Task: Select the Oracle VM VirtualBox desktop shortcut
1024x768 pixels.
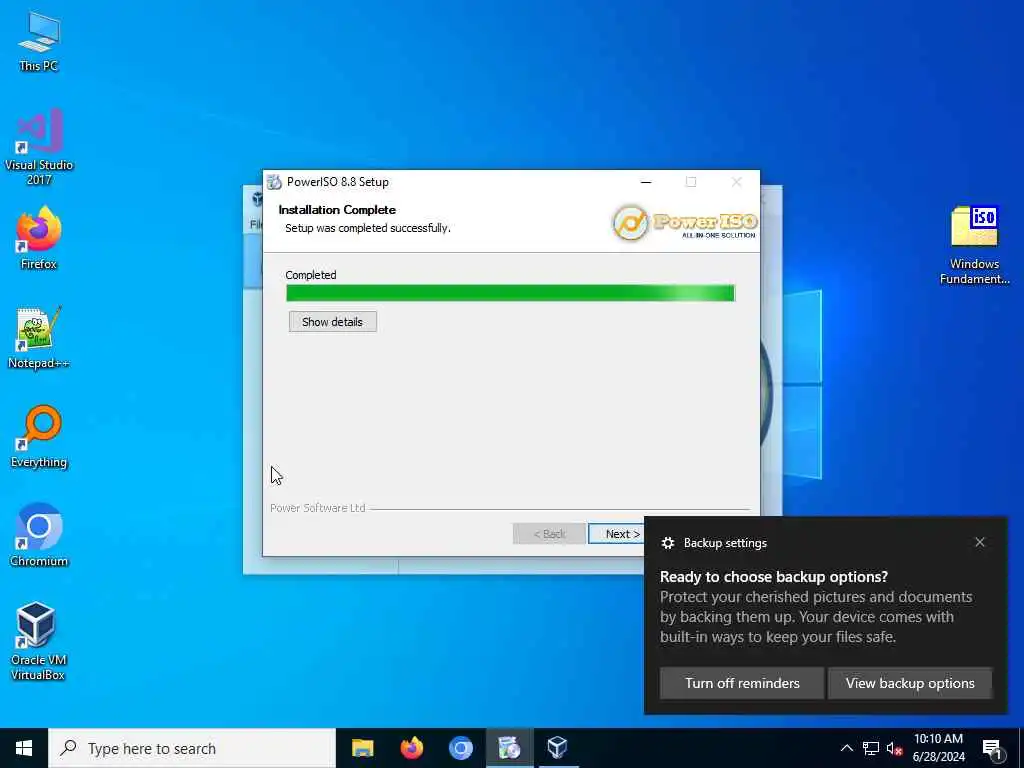Action: pos(39,641)
